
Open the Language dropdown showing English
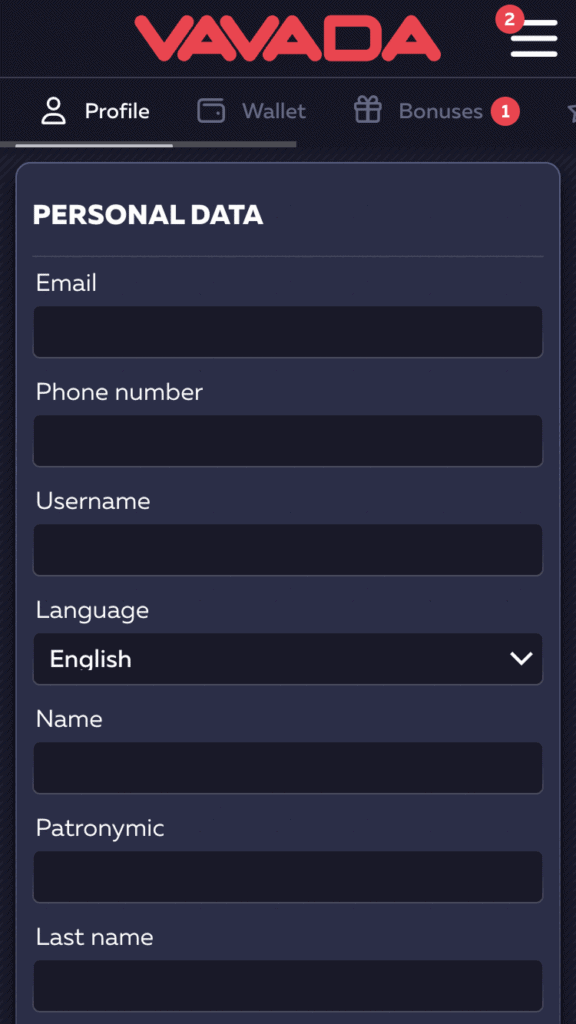(x=288, y=659)
